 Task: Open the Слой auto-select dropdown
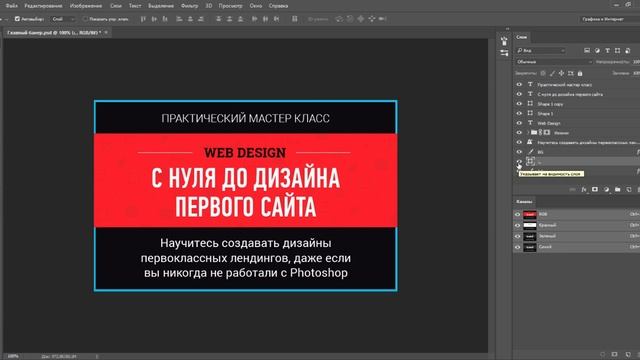(x=63, y=19)
